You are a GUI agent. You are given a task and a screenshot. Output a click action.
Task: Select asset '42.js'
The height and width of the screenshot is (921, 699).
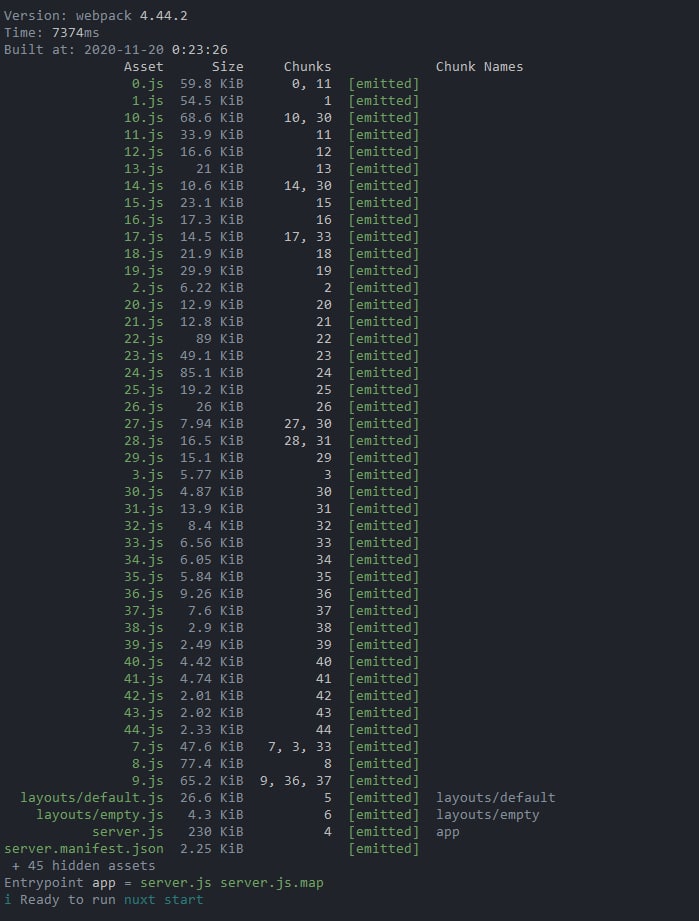[143, 697]
